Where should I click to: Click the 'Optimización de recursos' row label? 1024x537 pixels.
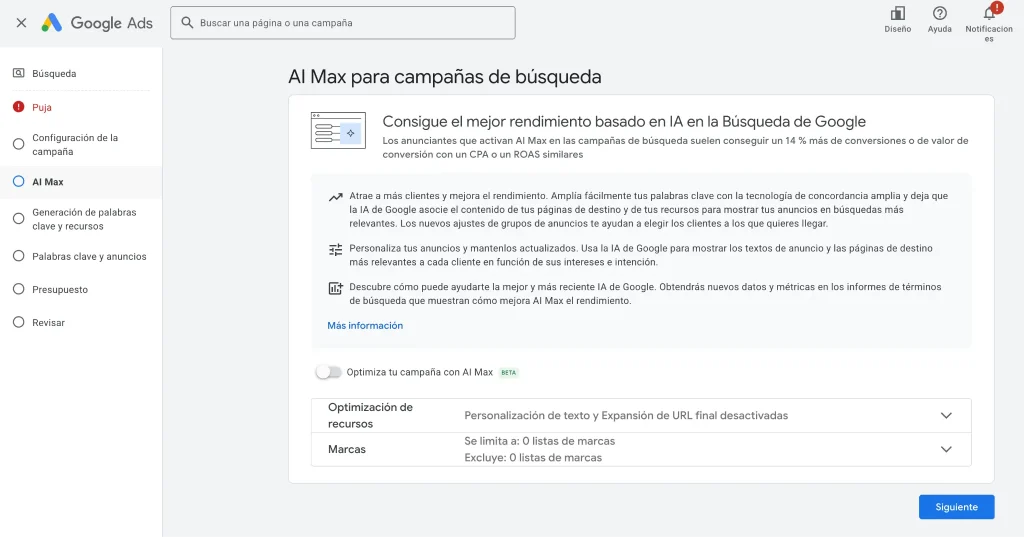[x=370, y=415]
